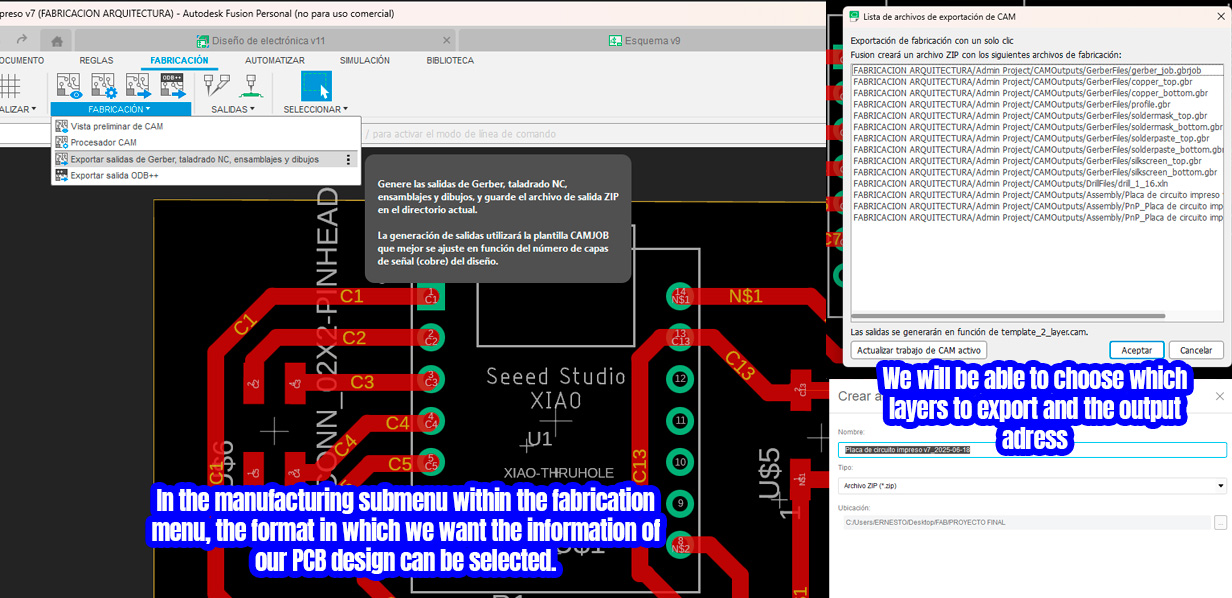Click the milling tool icon in Salidas

pyautogui.click(x=217, y=85)
